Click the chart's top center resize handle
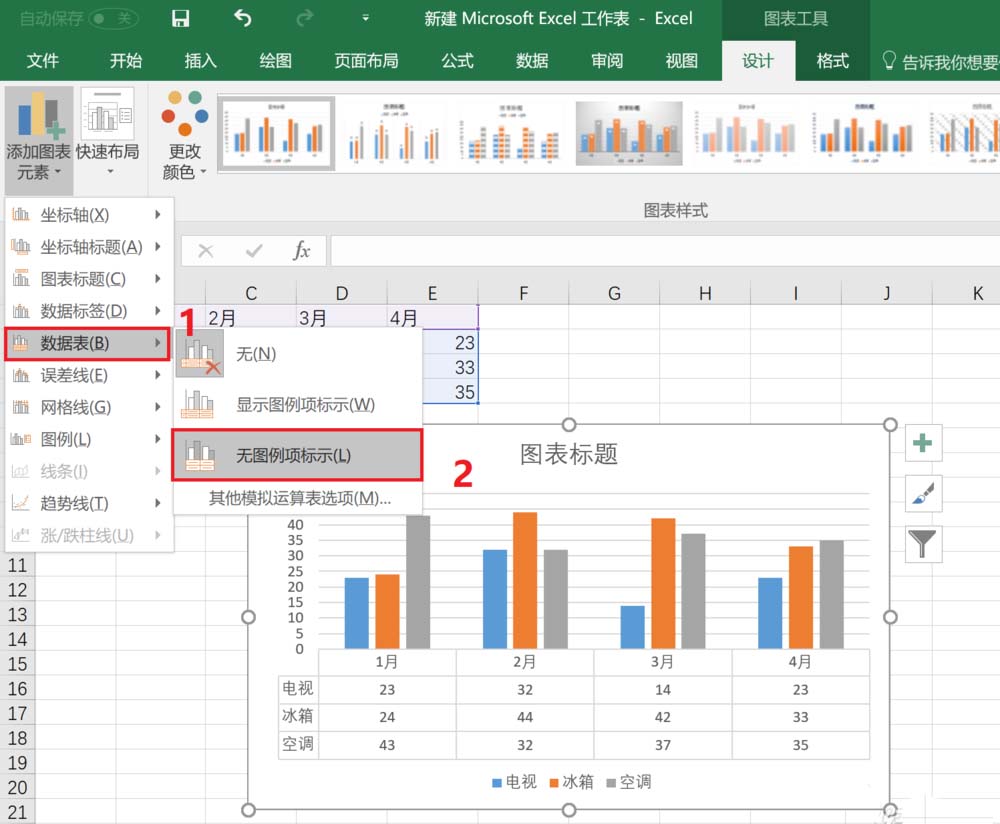The width and height of the screenshot is (1000, 824). [x=569, y=425]
